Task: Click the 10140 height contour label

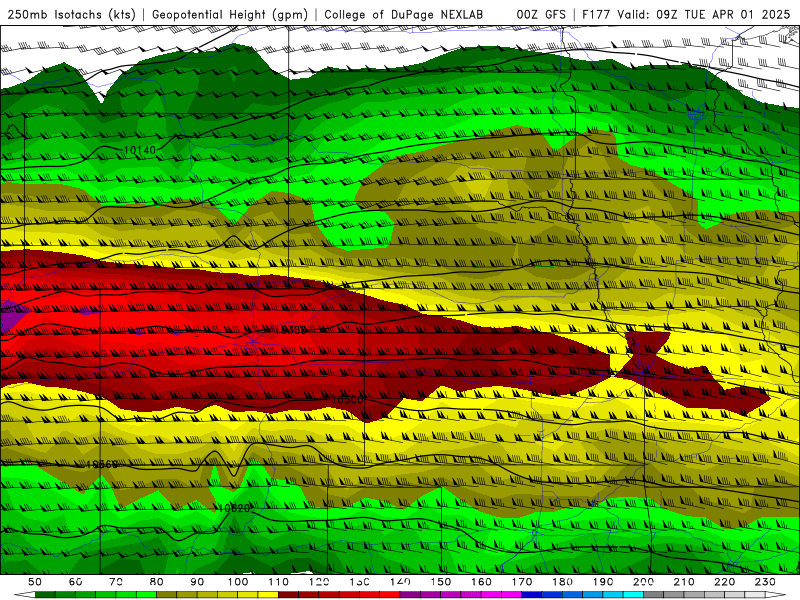Action: pyautogui.click(x=139, y=150)
